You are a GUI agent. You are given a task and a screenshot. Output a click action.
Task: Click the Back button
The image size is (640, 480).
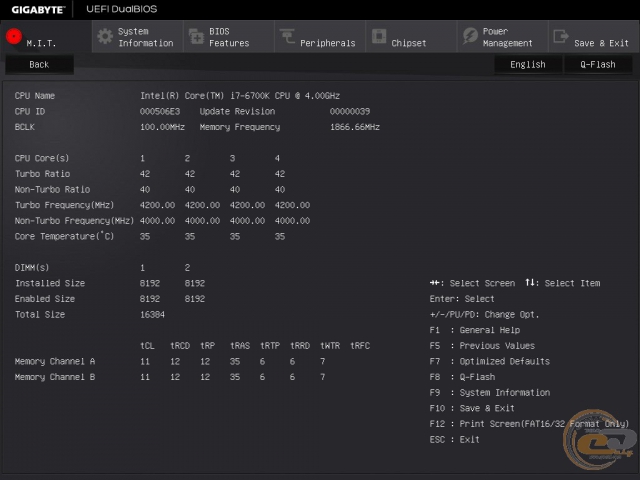39,64
